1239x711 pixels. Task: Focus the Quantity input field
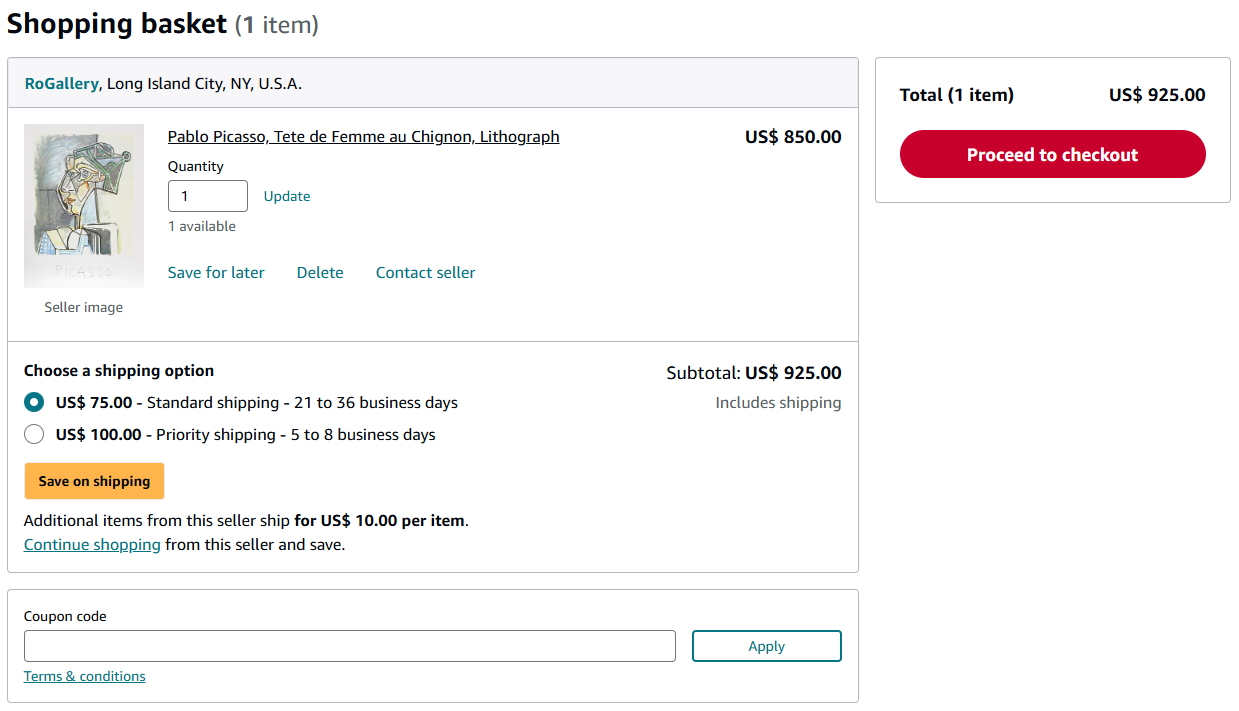click(x=207, y=196)
